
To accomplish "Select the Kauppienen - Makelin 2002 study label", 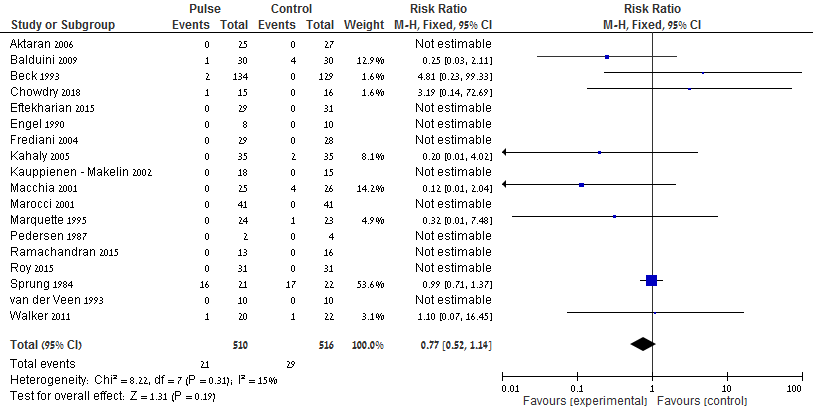I will pos(80,169).
